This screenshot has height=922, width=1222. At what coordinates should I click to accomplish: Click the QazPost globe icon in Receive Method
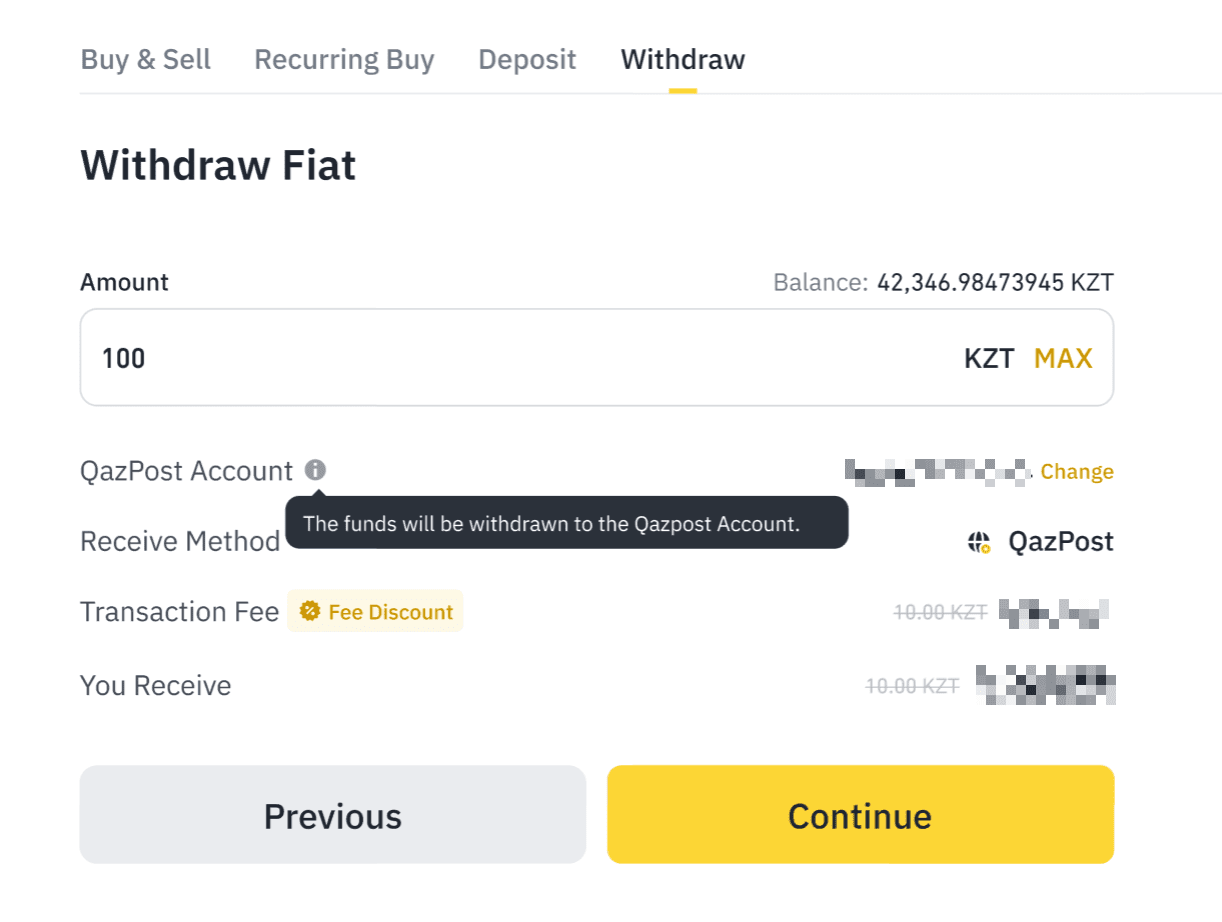(x=979, y=543)
